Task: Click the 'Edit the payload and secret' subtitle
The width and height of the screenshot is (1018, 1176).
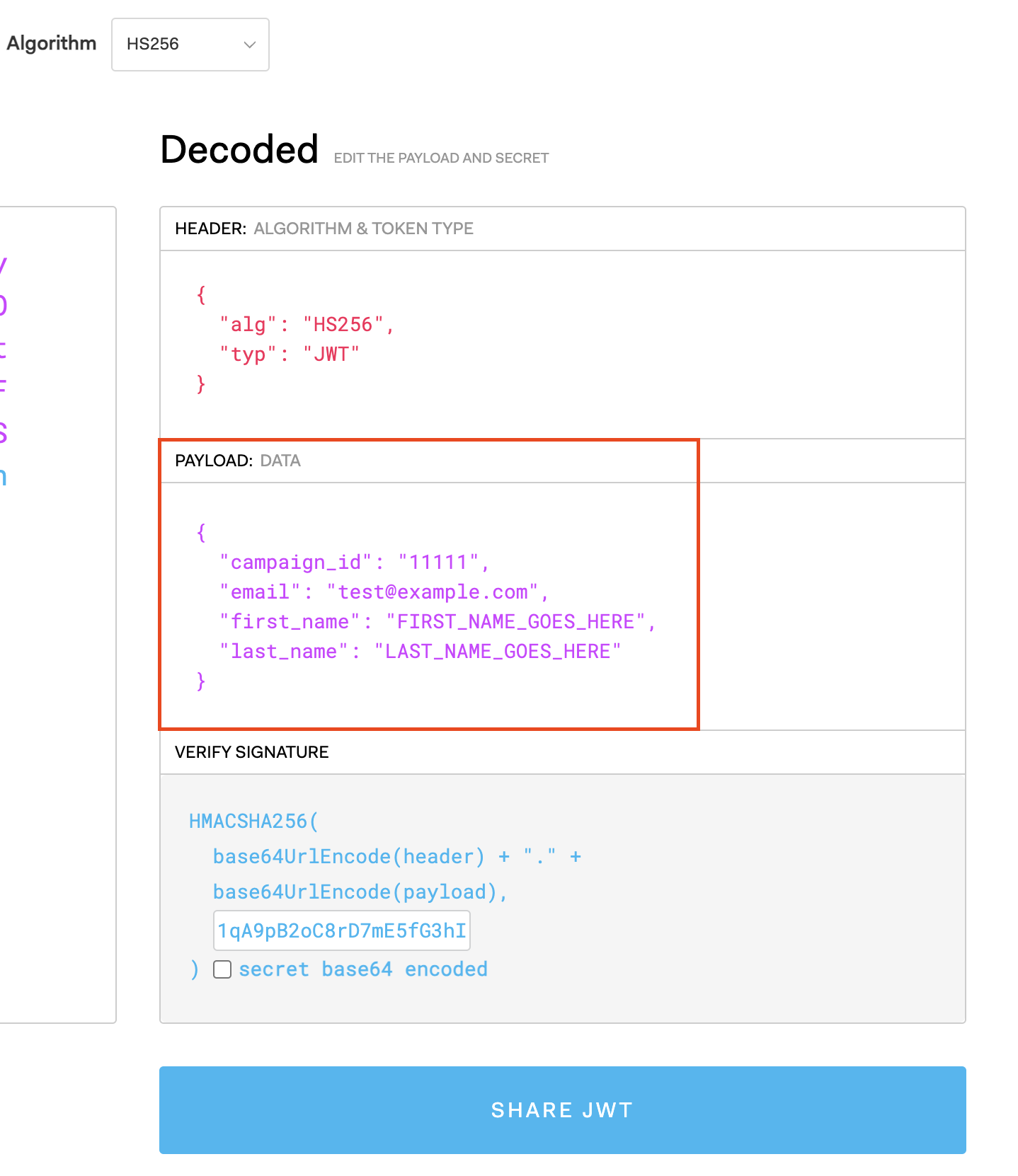Action: pos(441,158)
